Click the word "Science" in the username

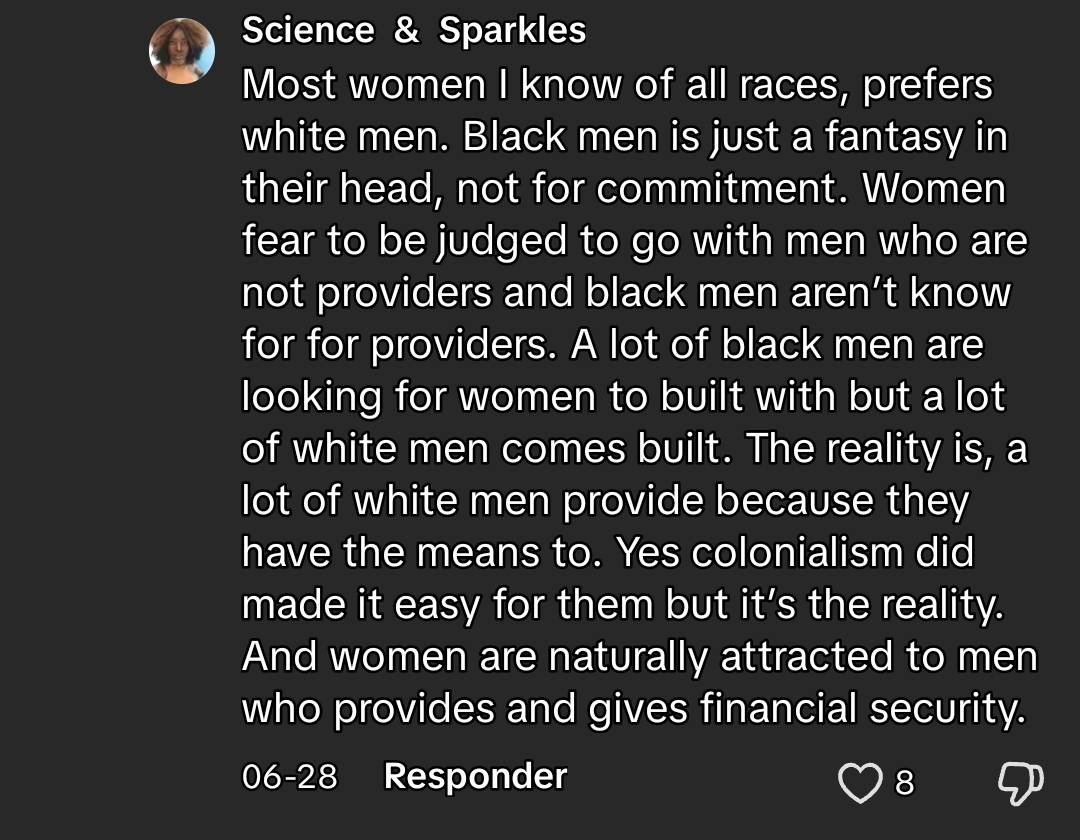point(308,30)
